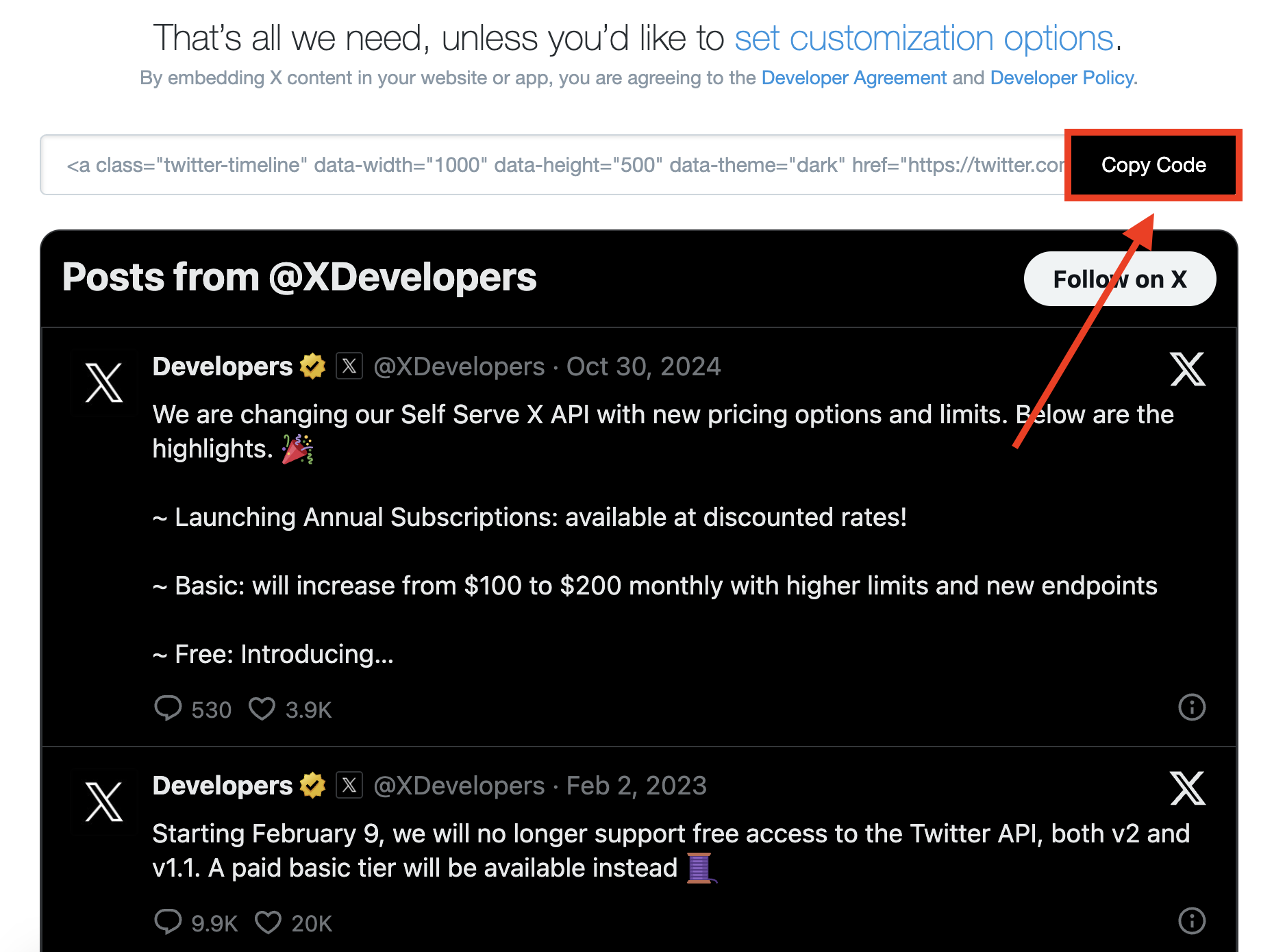This screenshot has height=952, width=1285.
Task: Like the post with 20K likes
Action: tap(268, 923)
